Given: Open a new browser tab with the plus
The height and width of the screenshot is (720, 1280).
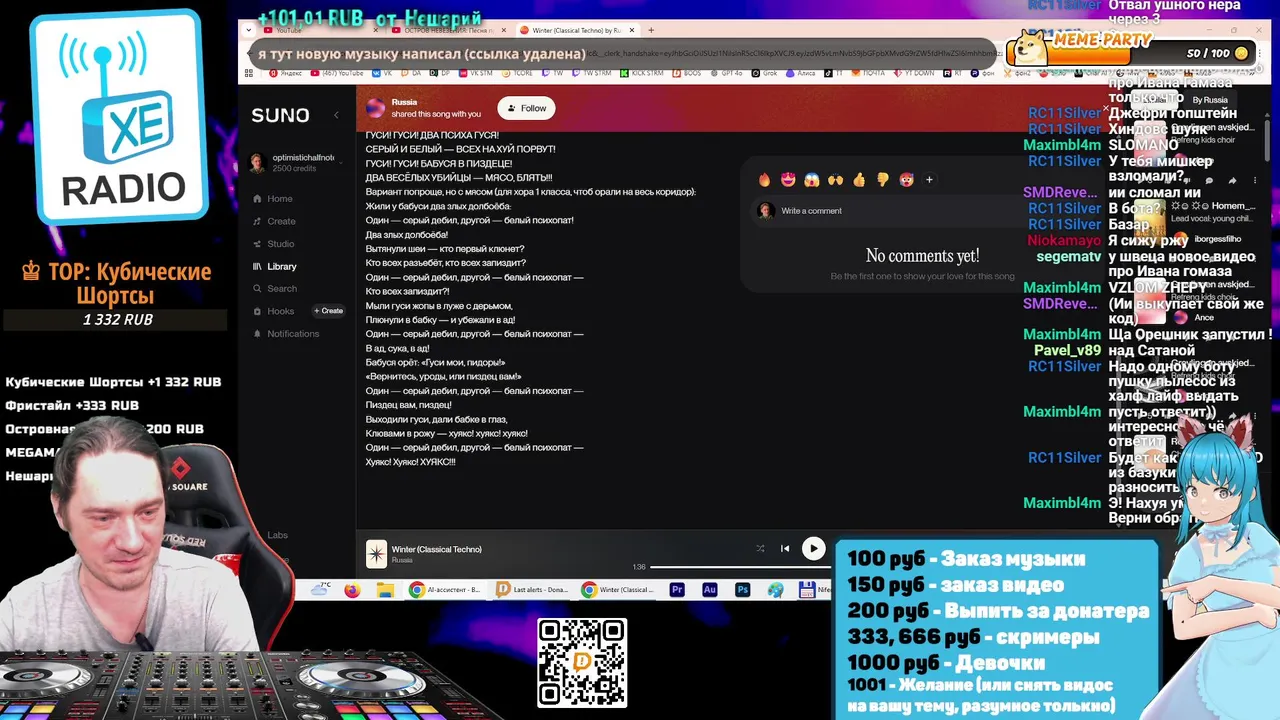Looking at the screenshot, I should tap(651, 30).
